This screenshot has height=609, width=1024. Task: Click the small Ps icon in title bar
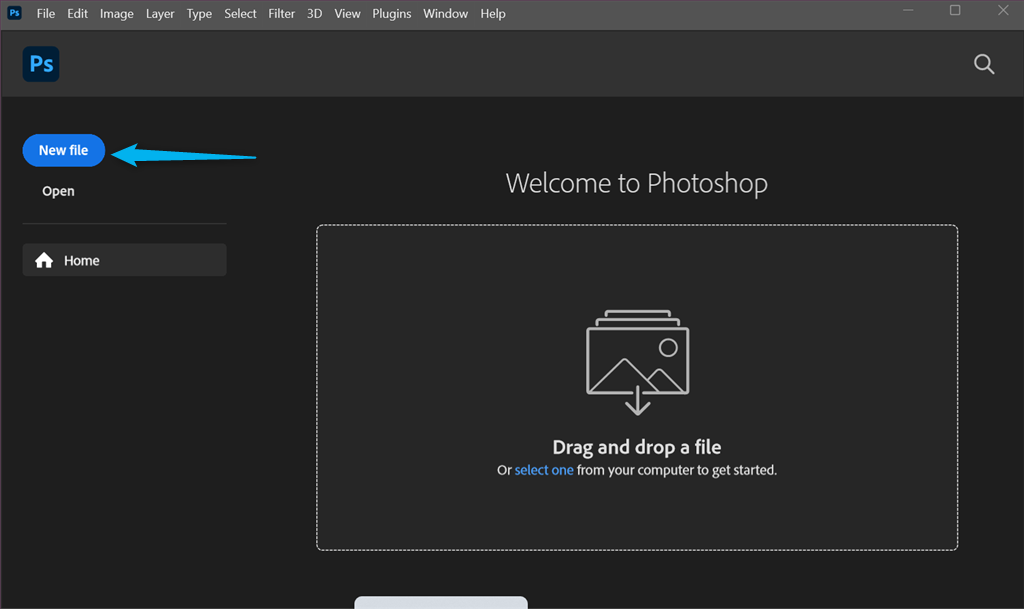tap(14, 13)
